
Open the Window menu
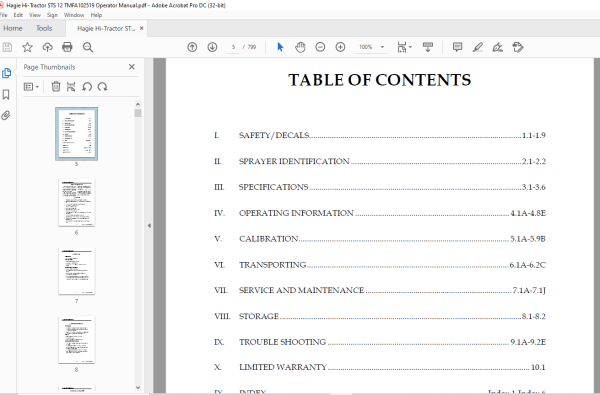(x=74, y=15)
